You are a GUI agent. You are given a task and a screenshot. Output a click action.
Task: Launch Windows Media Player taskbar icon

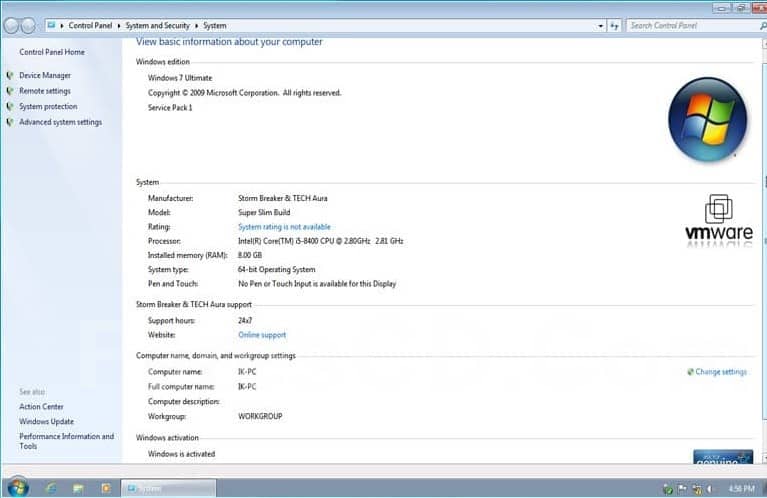[106, 488]
